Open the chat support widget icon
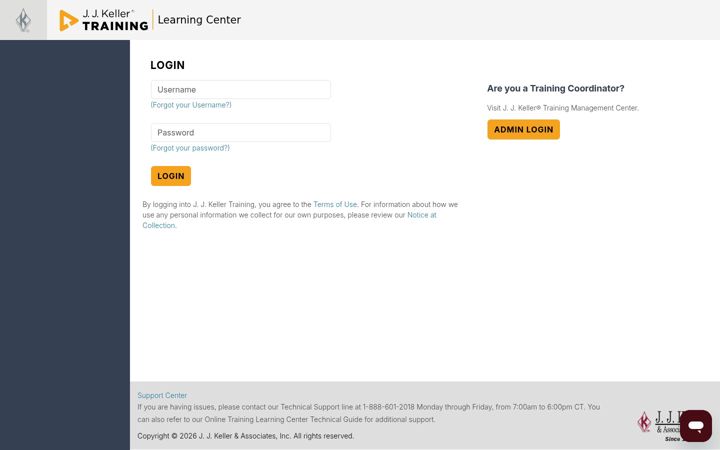The image size is (720, 450). coord(696,426)
